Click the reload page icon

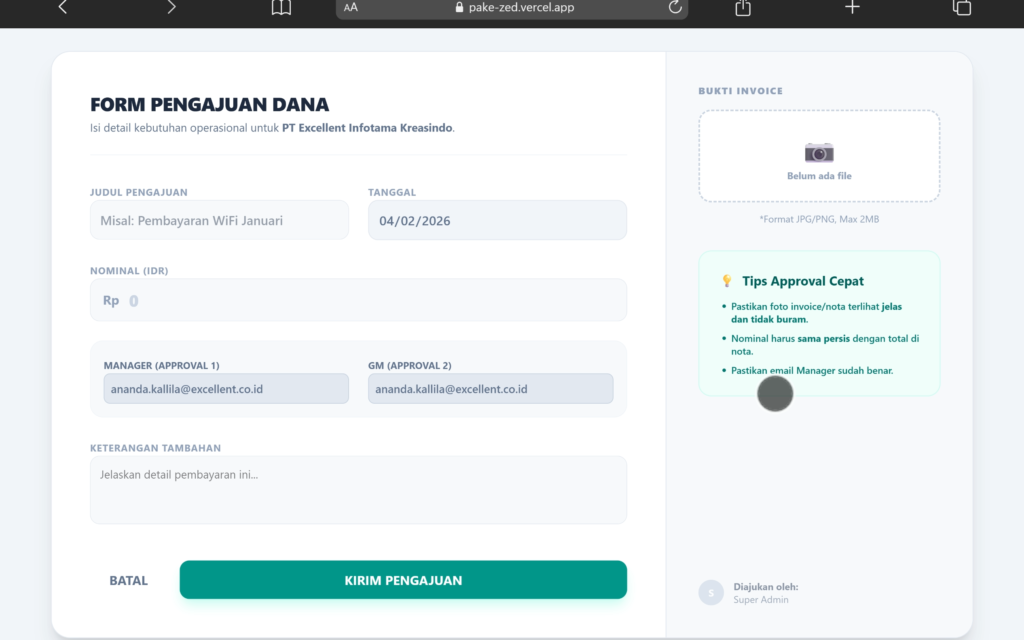click(x=675, y=7)
